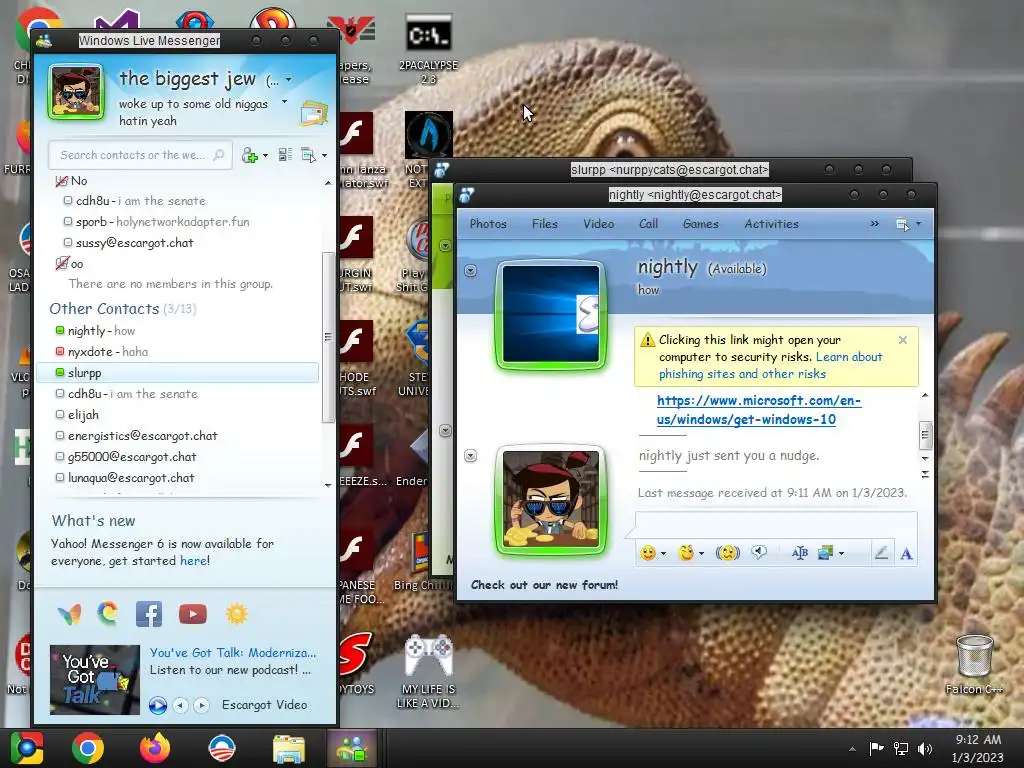
Task: Open Firefox from the taskbar
Action: pyautogui.click(x=155, y=748)
